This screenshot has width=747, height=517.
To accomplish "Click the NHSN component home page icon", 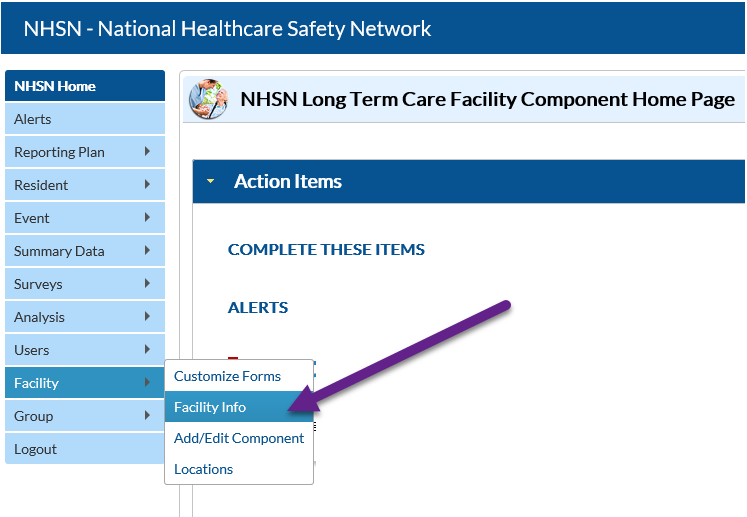I will [x=209, y=99].
